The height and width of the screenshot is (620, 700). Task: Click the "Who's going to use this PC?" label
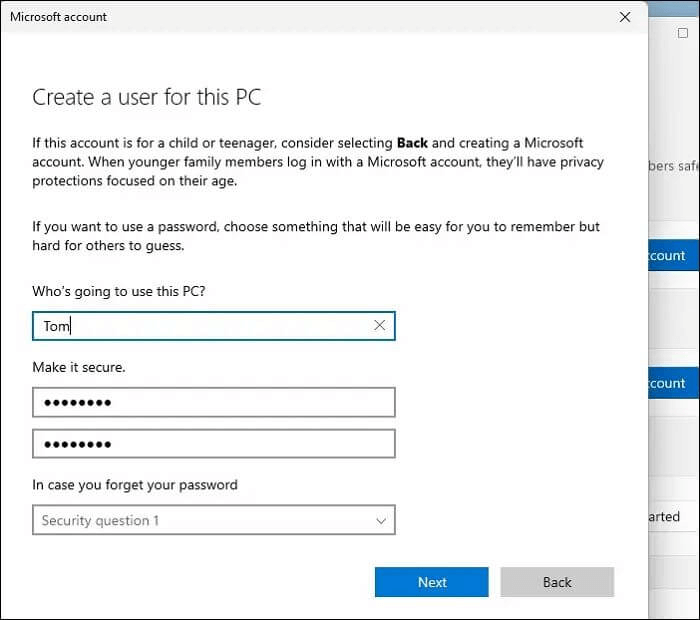click(125, 290)
